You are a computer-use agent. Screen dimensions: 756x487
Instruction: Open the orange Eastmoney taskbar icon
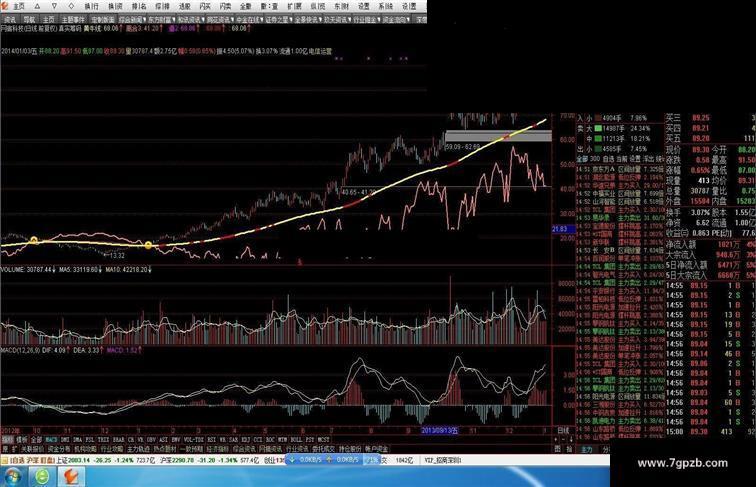tap(71, 476)
